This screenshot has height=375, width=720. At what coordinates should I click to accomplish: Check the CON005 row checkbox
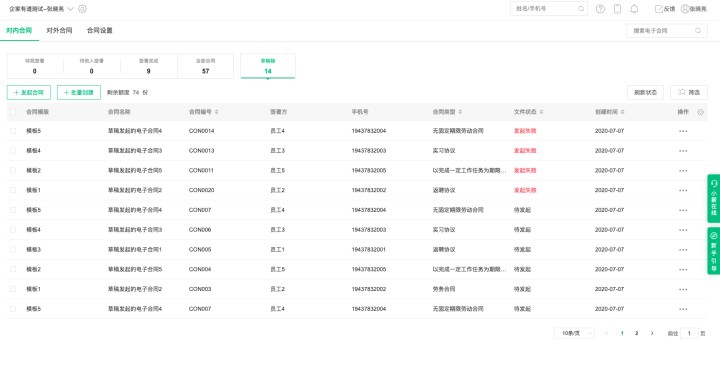(x=13, y=250)
